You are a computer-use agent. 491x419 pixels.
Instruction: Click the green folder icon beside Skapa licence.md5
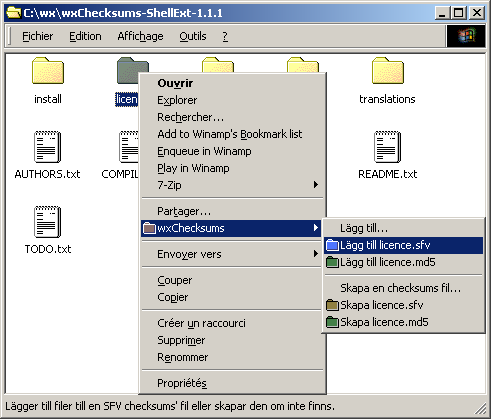[332, 322]
